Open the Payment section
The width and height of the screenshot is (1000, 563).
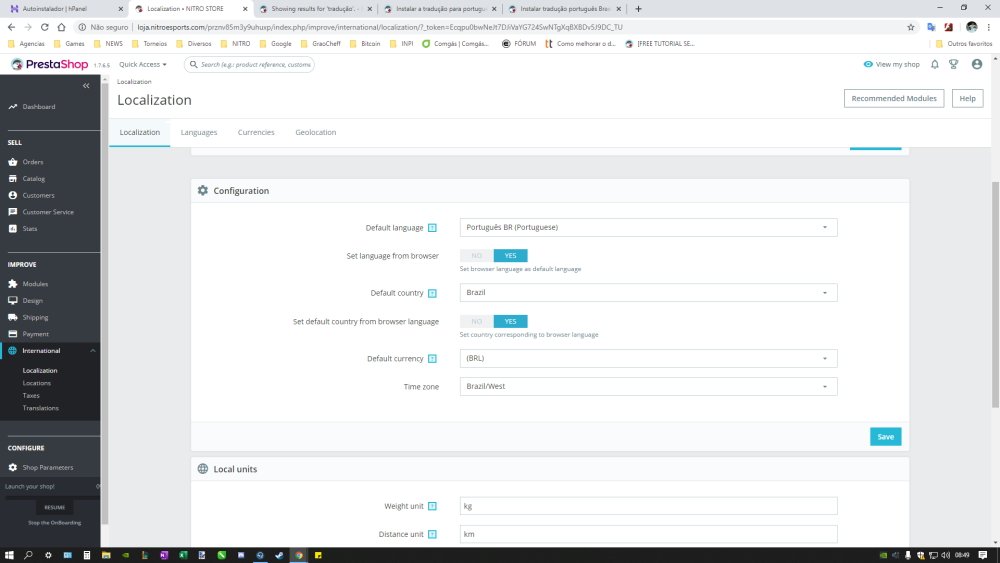(x=35, y=333)
